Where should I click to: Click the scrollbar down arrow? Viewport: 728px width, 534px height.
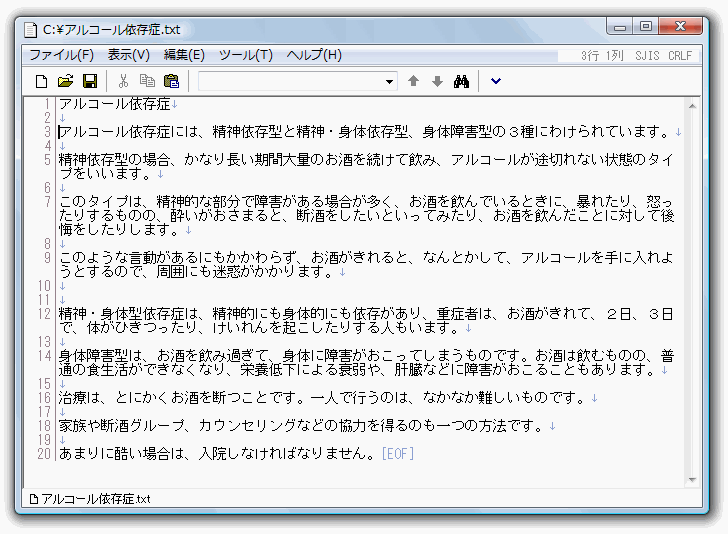point(692,480)
